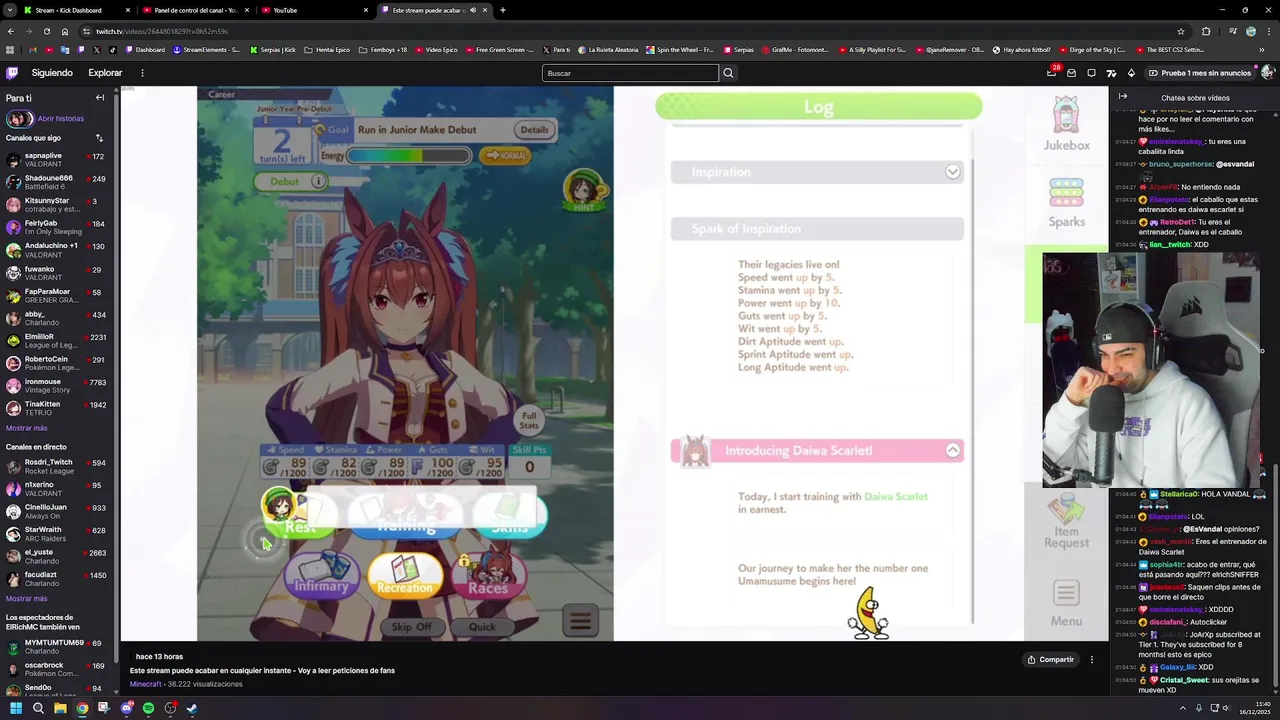Open el_yuste live channel
This screenshot has height=720, width=1280.
point(56,557)
